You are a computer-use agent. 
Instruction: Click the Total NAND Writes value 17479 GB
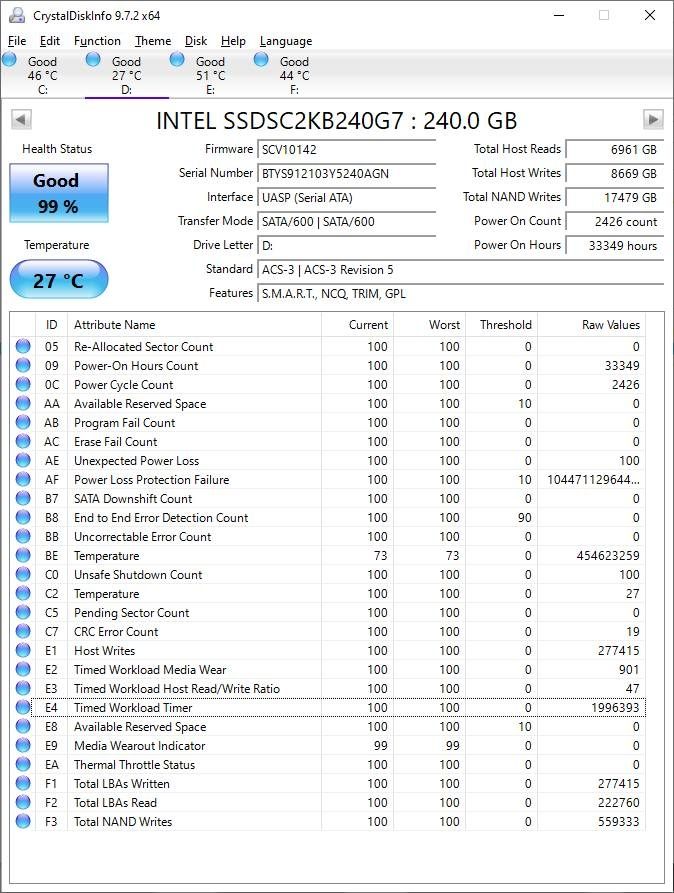click(615, 197)
